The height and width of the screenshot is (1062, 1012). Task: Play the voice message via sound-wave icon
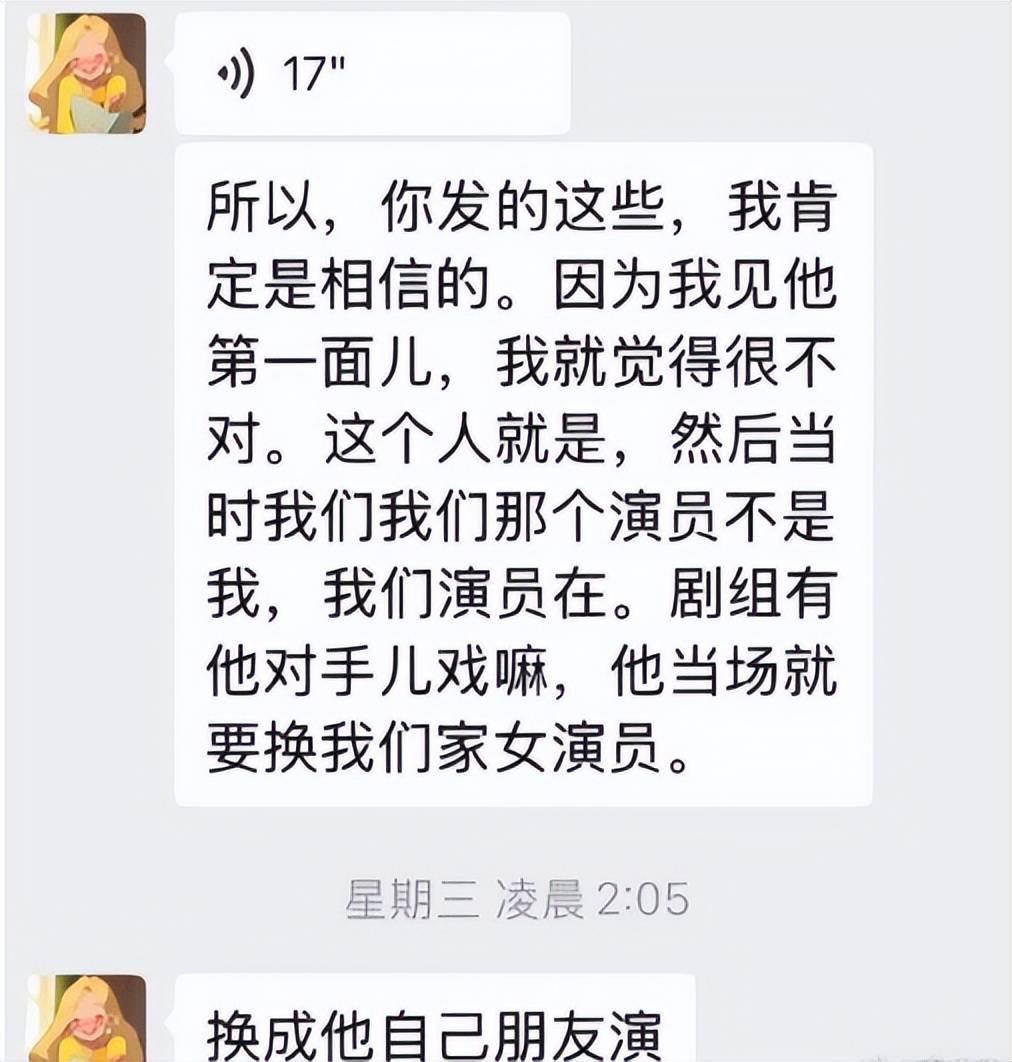(236, 72)
